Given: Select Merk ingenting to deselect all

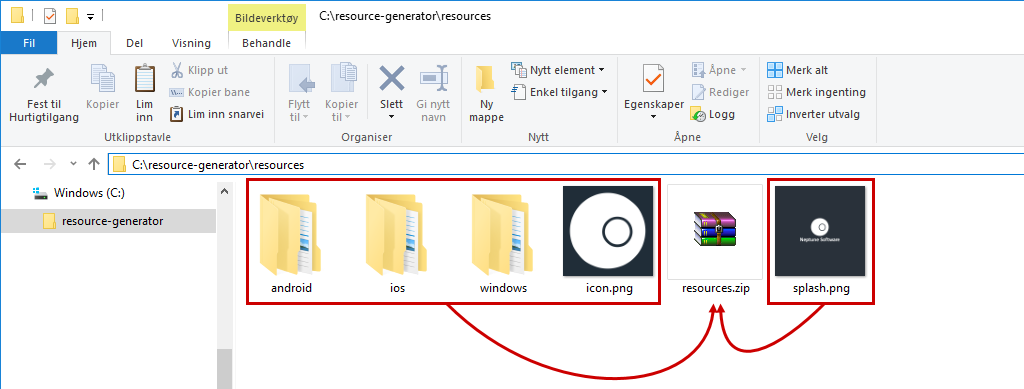Looking at the screenshot, I should click(816, 92).
